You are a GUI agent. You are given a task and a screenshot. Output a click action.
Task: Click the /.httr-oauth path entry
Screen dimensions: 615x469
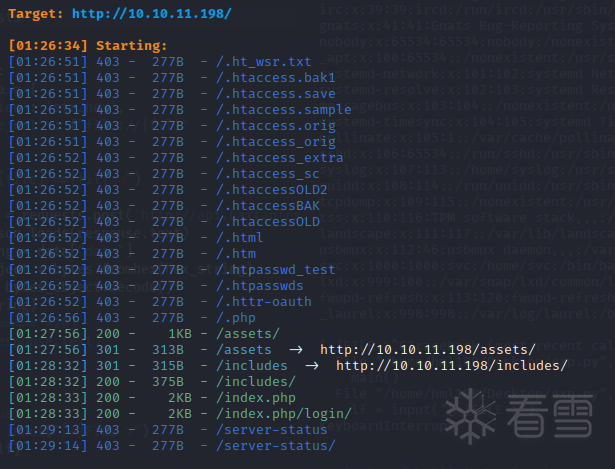coord(264,302)
